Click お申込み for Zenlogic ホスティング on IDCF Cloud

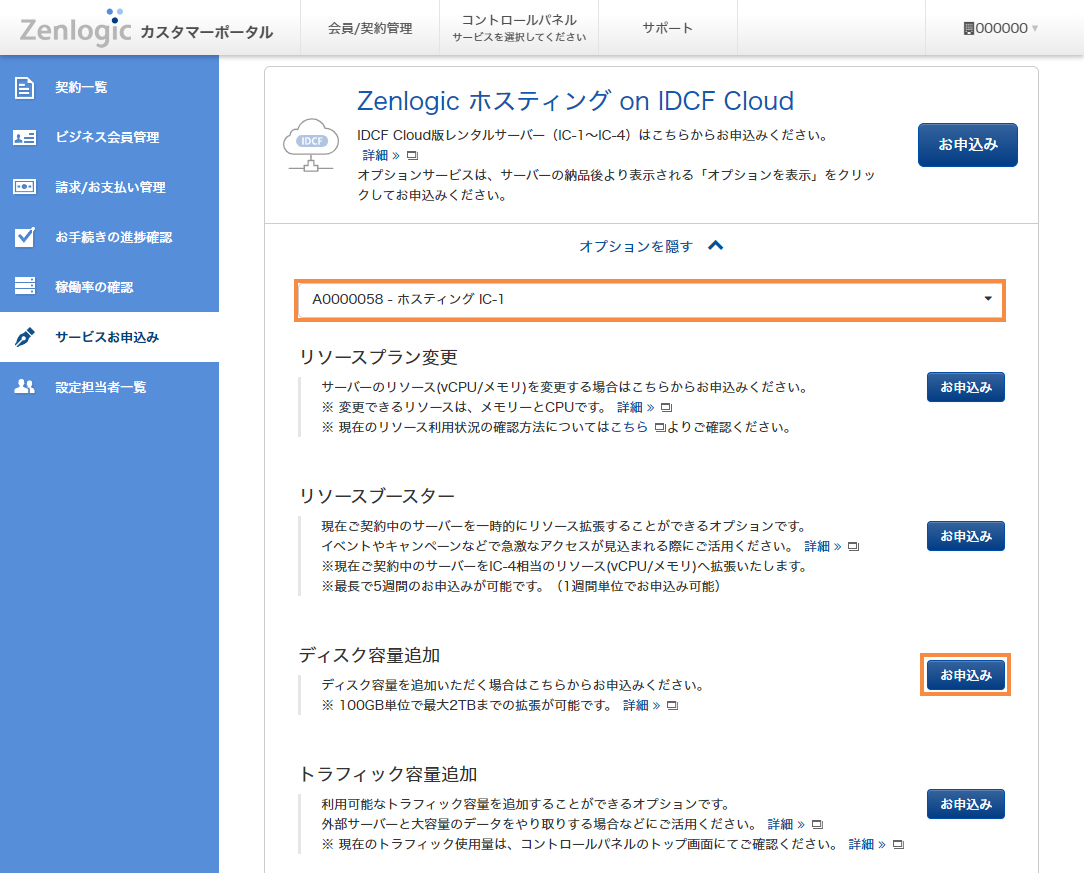(967, 144)
